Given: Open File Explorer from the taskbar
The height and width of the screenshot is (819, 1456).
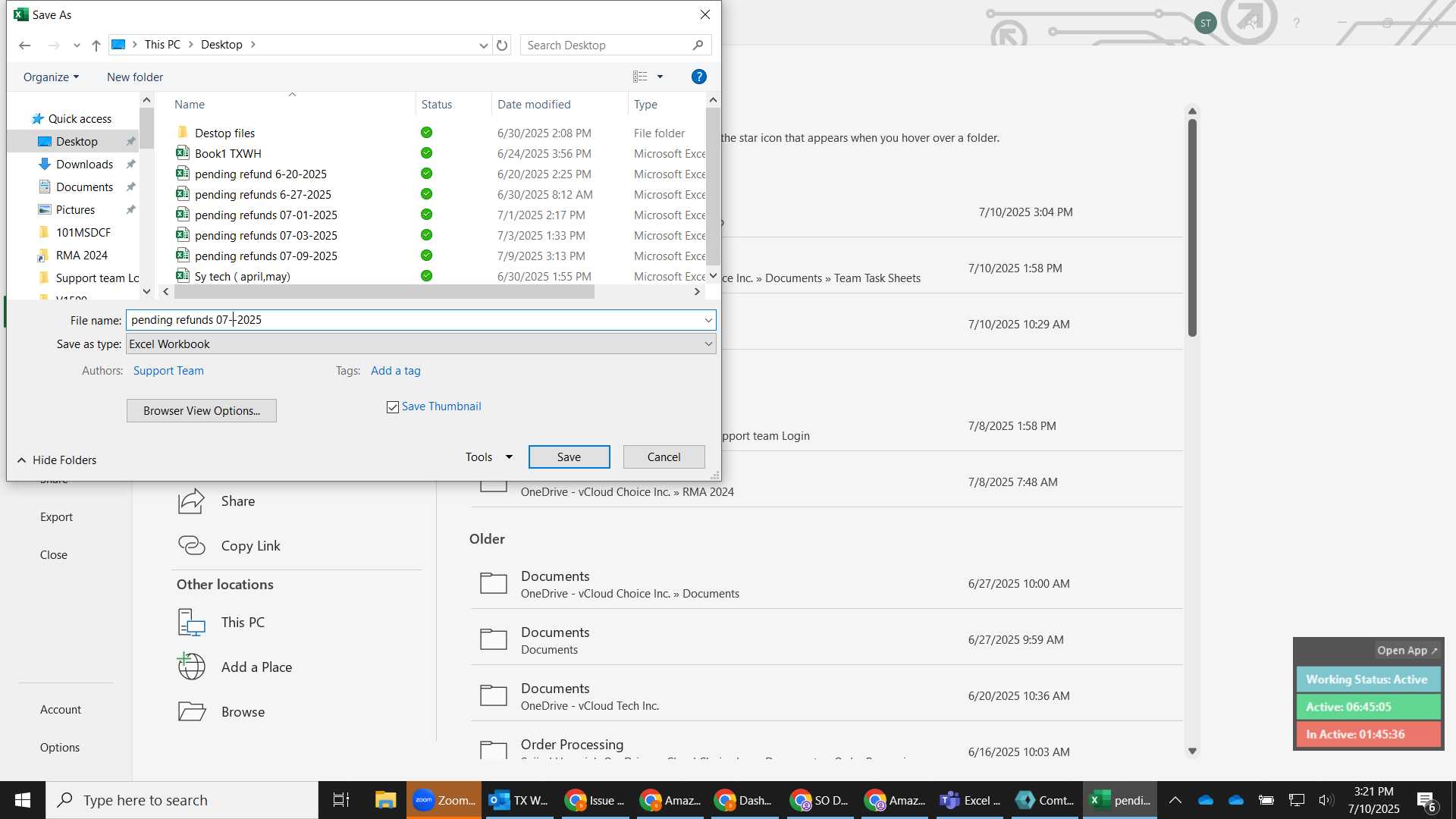Looking at the screenshot, I should [x=385, y=800].
